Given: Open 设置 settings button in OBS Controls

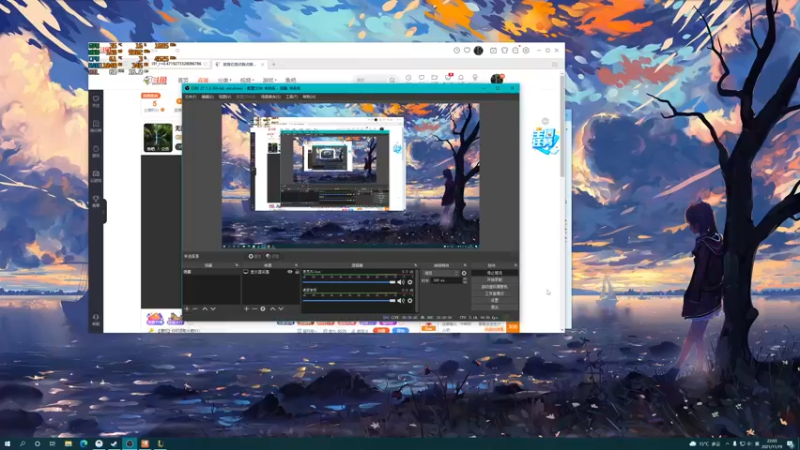Looking at the screenshot, I should coord(494,301).
